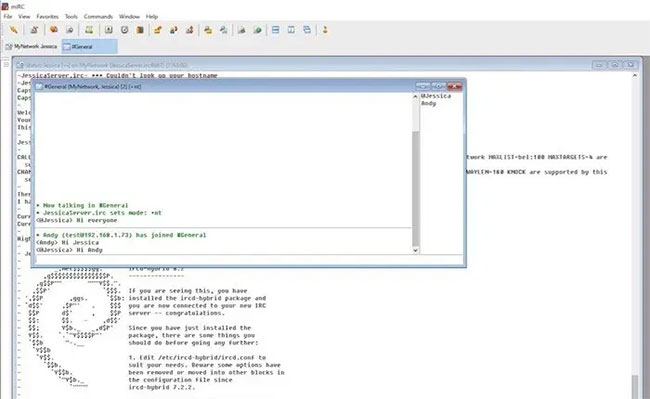Viewport: 650px width, 399px height.
Task: Switch to MyNetwork Jessica switchbar button
Action: point(32,46)
